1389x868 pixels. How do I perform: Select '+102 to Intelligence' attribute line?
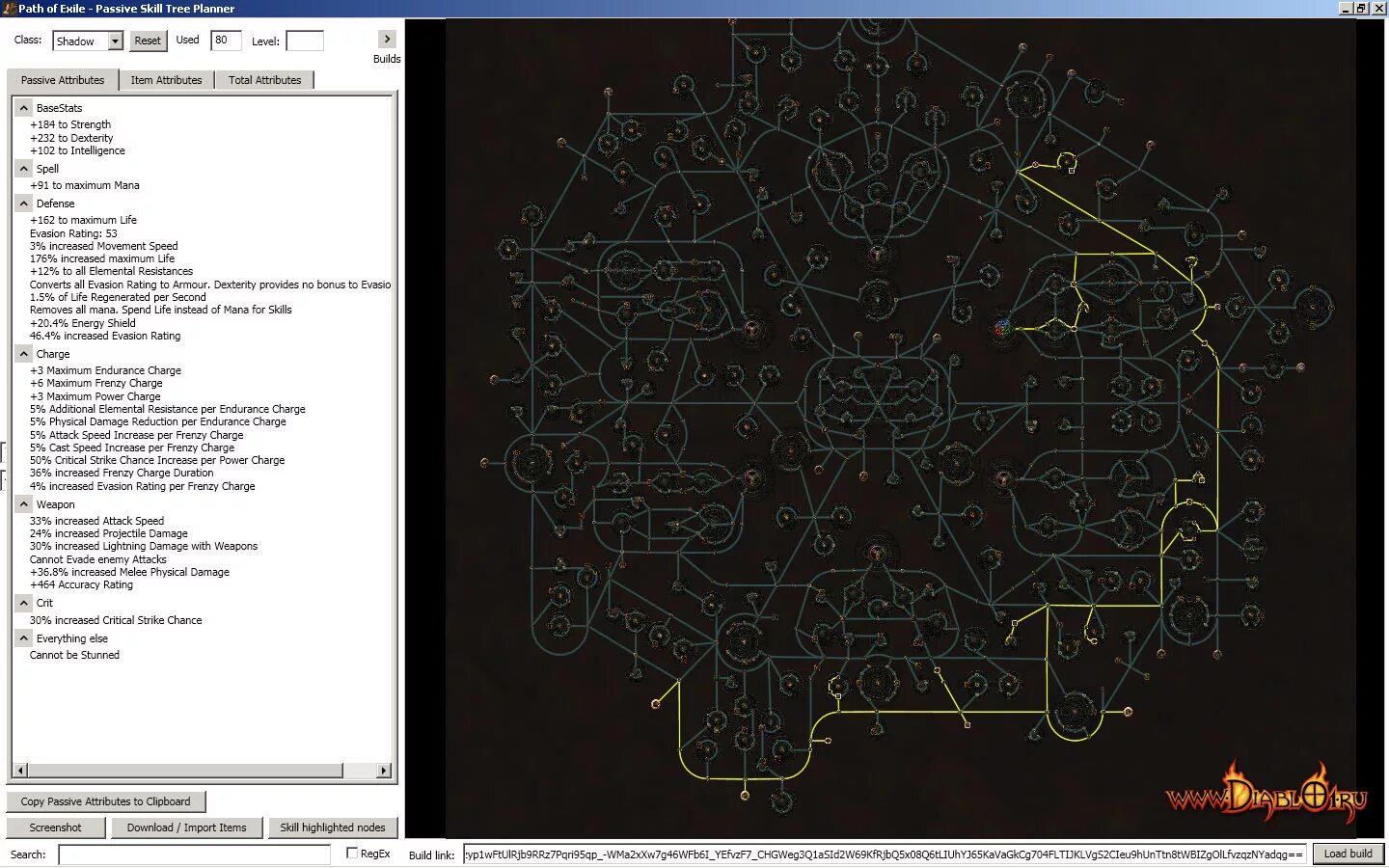tap(77, 150)
